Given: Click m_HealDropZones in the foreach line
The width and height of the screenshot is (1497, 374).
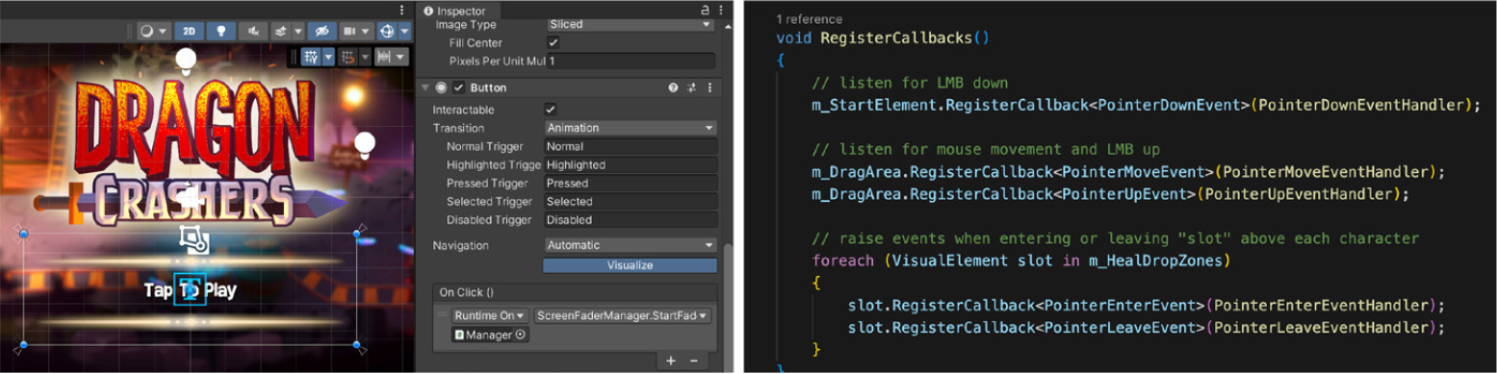Looking at the screenshot, I should point(1156,261).
